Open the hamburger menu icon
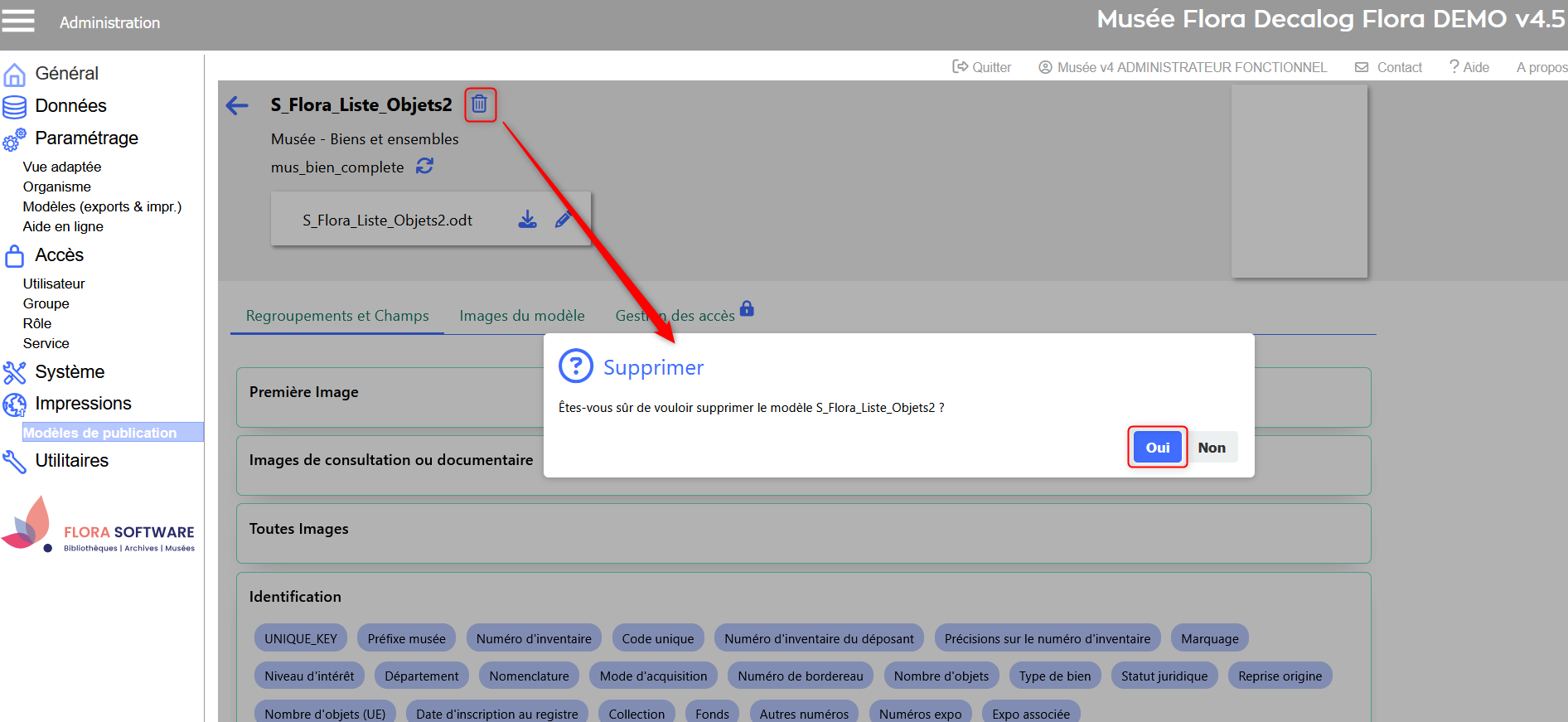This screenshot has width=1568, height=722. (x=18, y=21)
